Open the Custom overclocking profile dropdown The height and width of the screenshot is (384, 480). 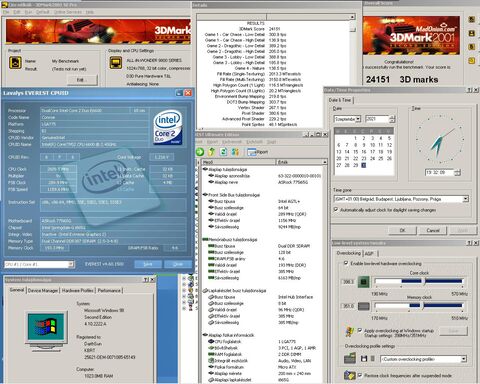click(x=463, y=359)
